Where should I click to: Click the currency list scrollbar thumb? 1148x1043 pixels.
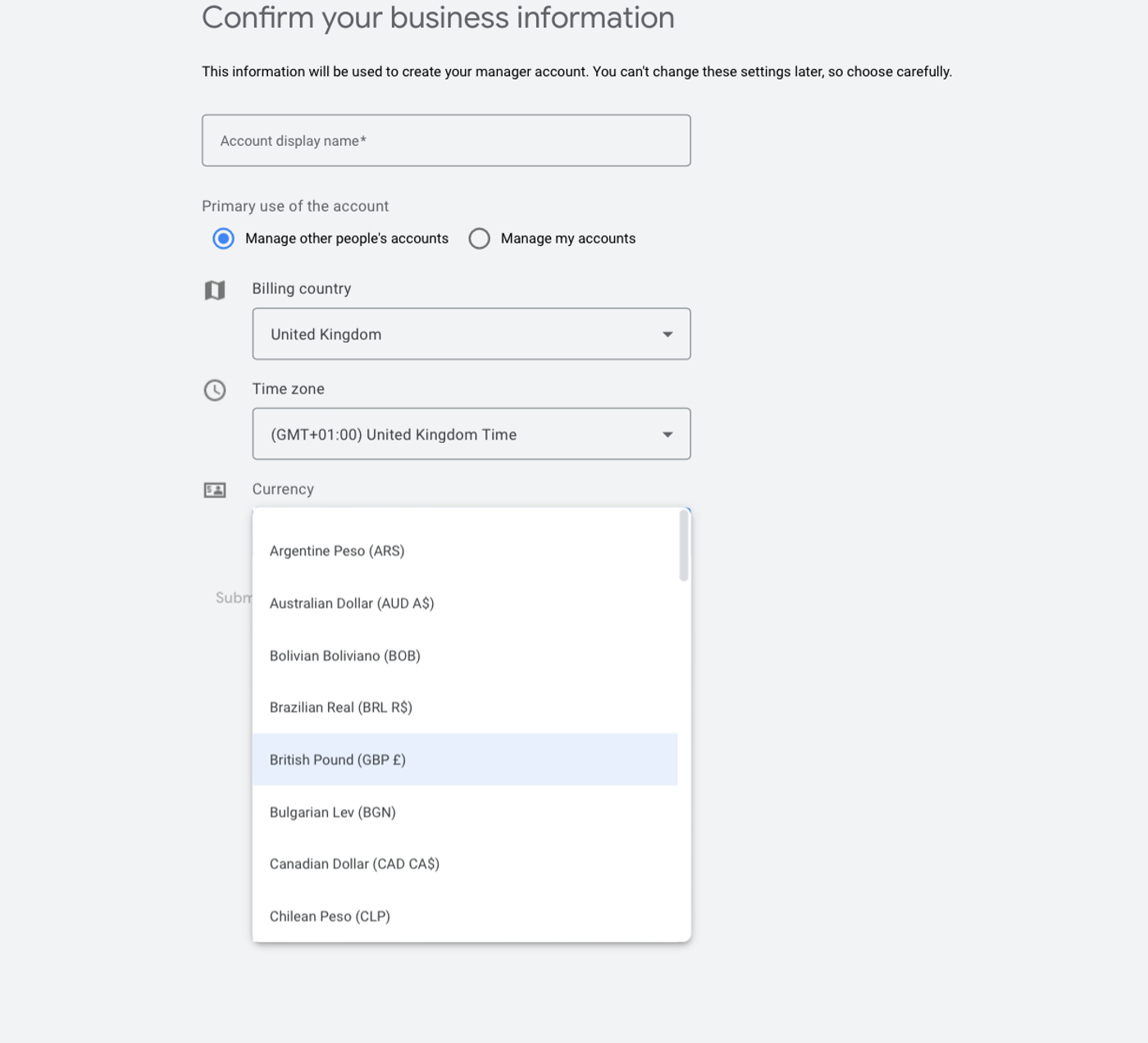tap(684, 546)
